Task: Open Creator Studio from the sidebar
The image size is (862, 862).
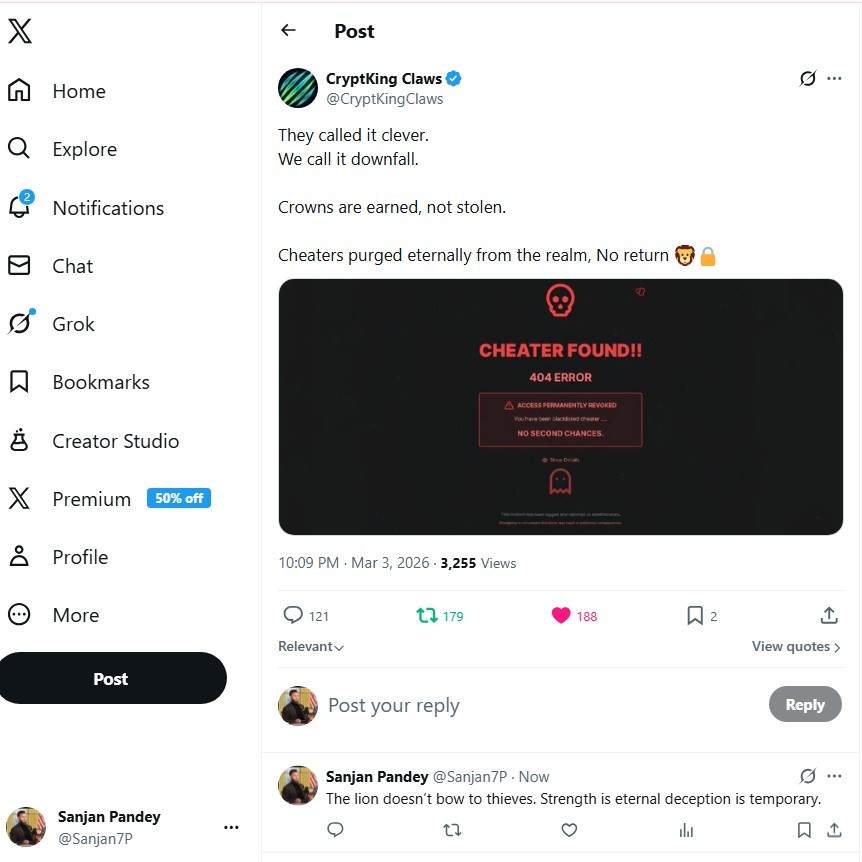Action: [x=93, y=440]
